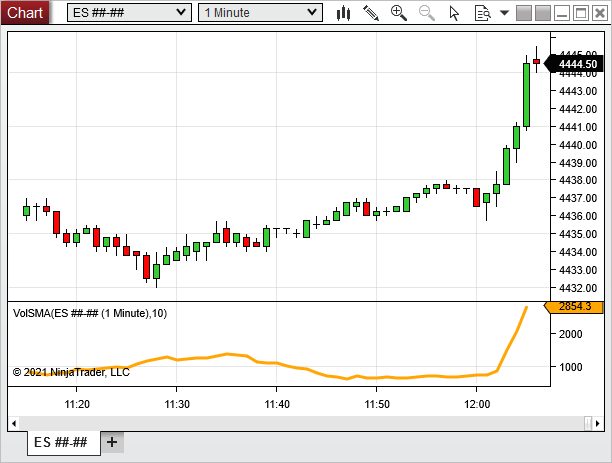Click the red Chart title label
This screenshot has width=612, height=463.
click(25, 12)
